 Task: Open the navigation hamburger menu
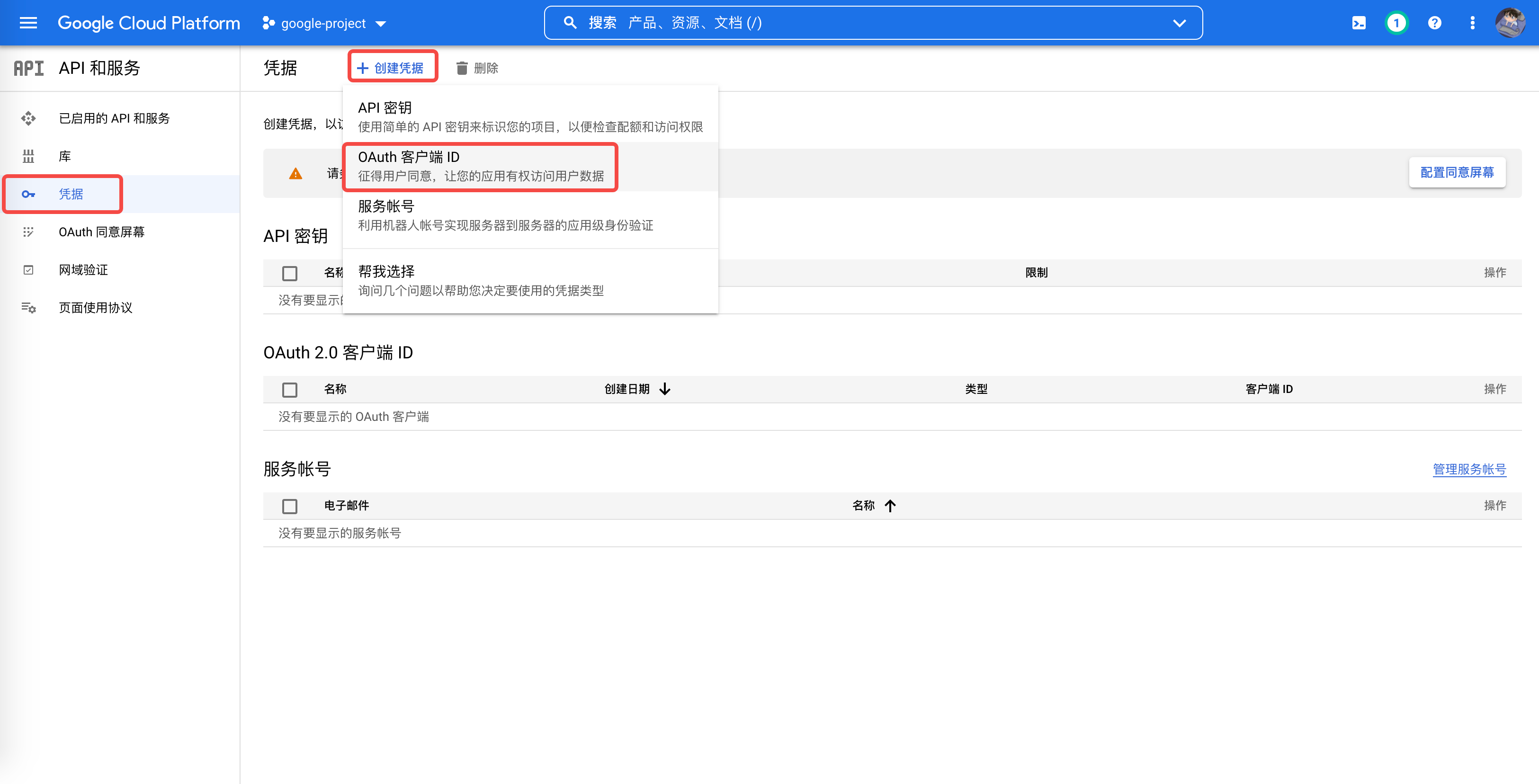click(28, 23)
